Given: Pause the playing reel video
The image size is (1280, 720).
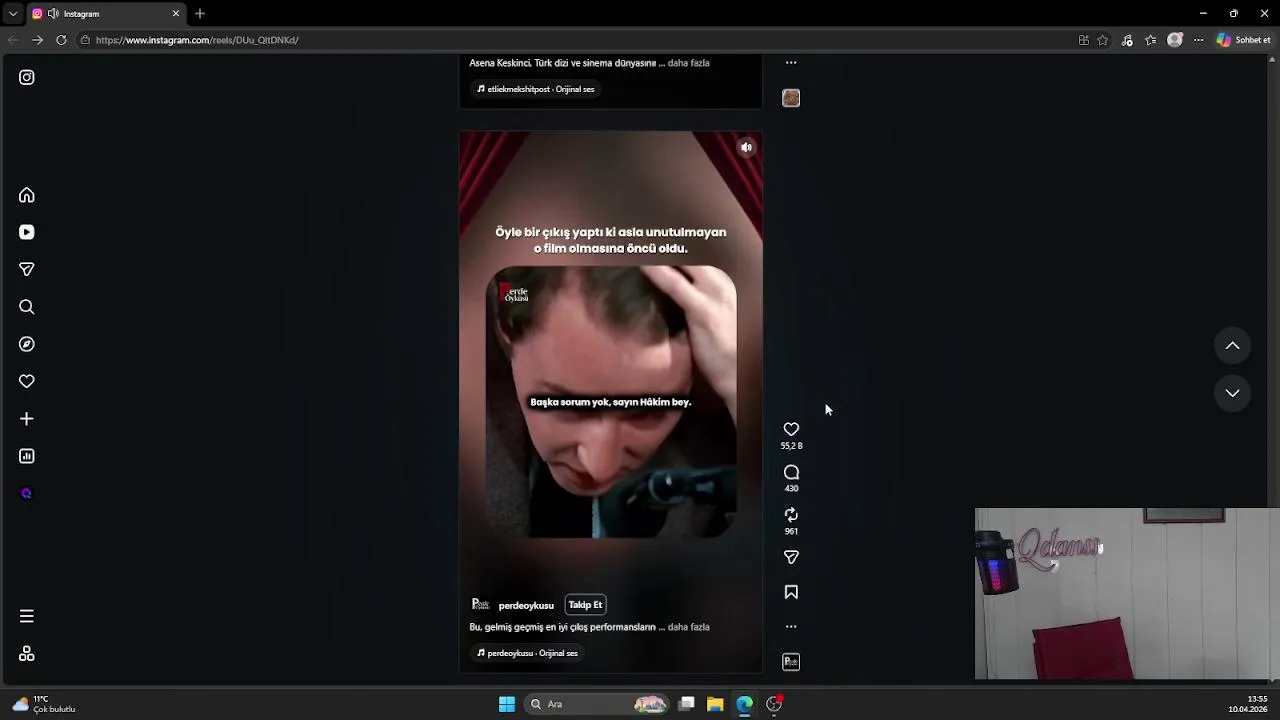Looking at the screenshot, I should tap(611, 400).
